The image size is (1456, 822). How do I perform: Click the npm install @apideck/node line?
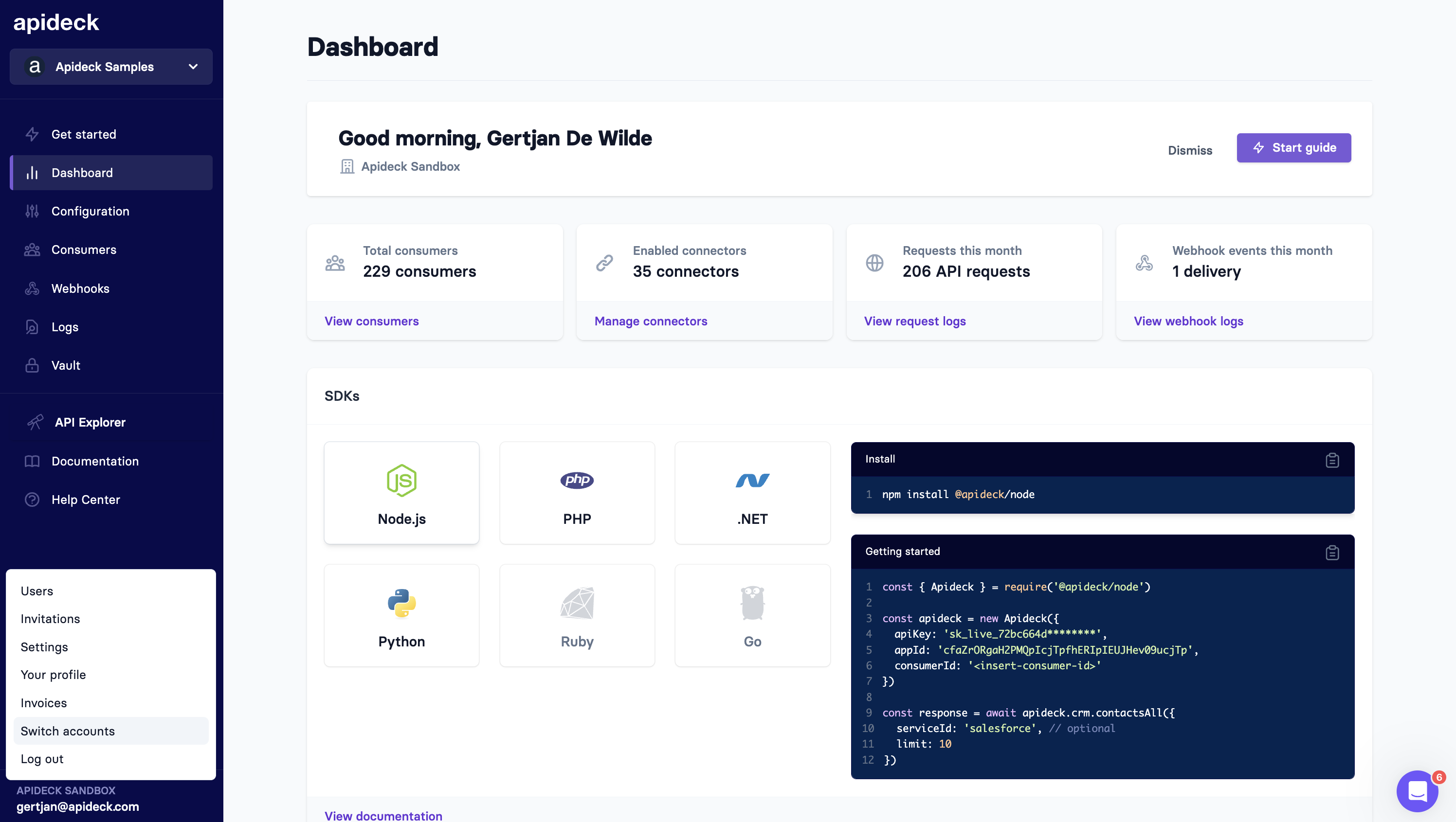pos(958,494)
